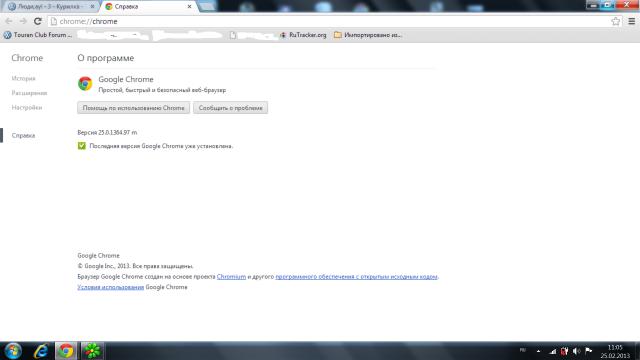Image resolution: width=640 pixels, height=360 pixels.
Task: Click the RU language indicator in the tray
Action: [x=523, y=350]
